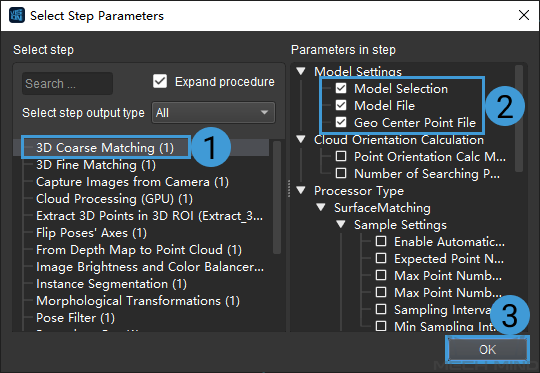Select the 3D Coarse Matching (1) step

[105, 148]
